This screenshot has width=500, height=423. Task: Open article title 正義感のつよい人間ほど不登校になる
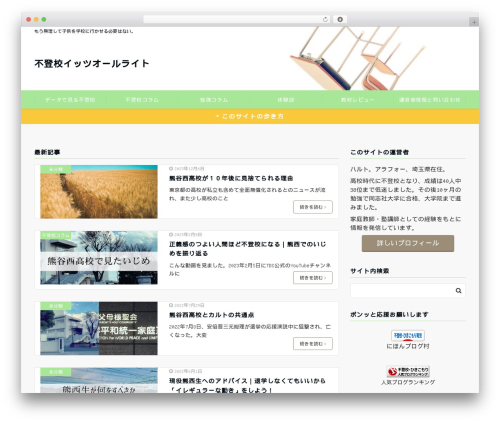[247, 249]
